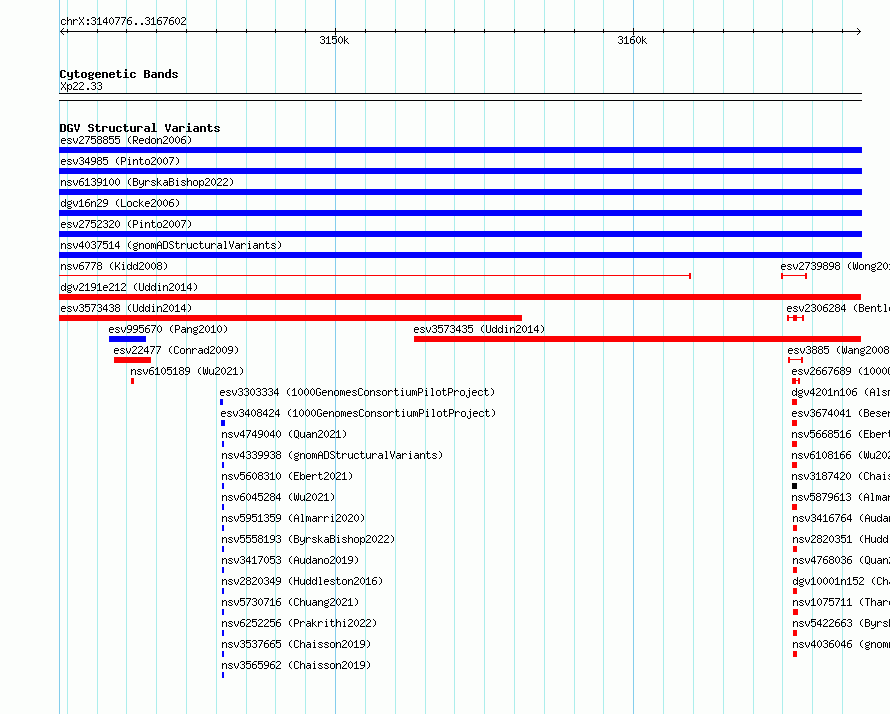Click the esv3674041 variant label

pyautogui.click(x=840, y=413)
